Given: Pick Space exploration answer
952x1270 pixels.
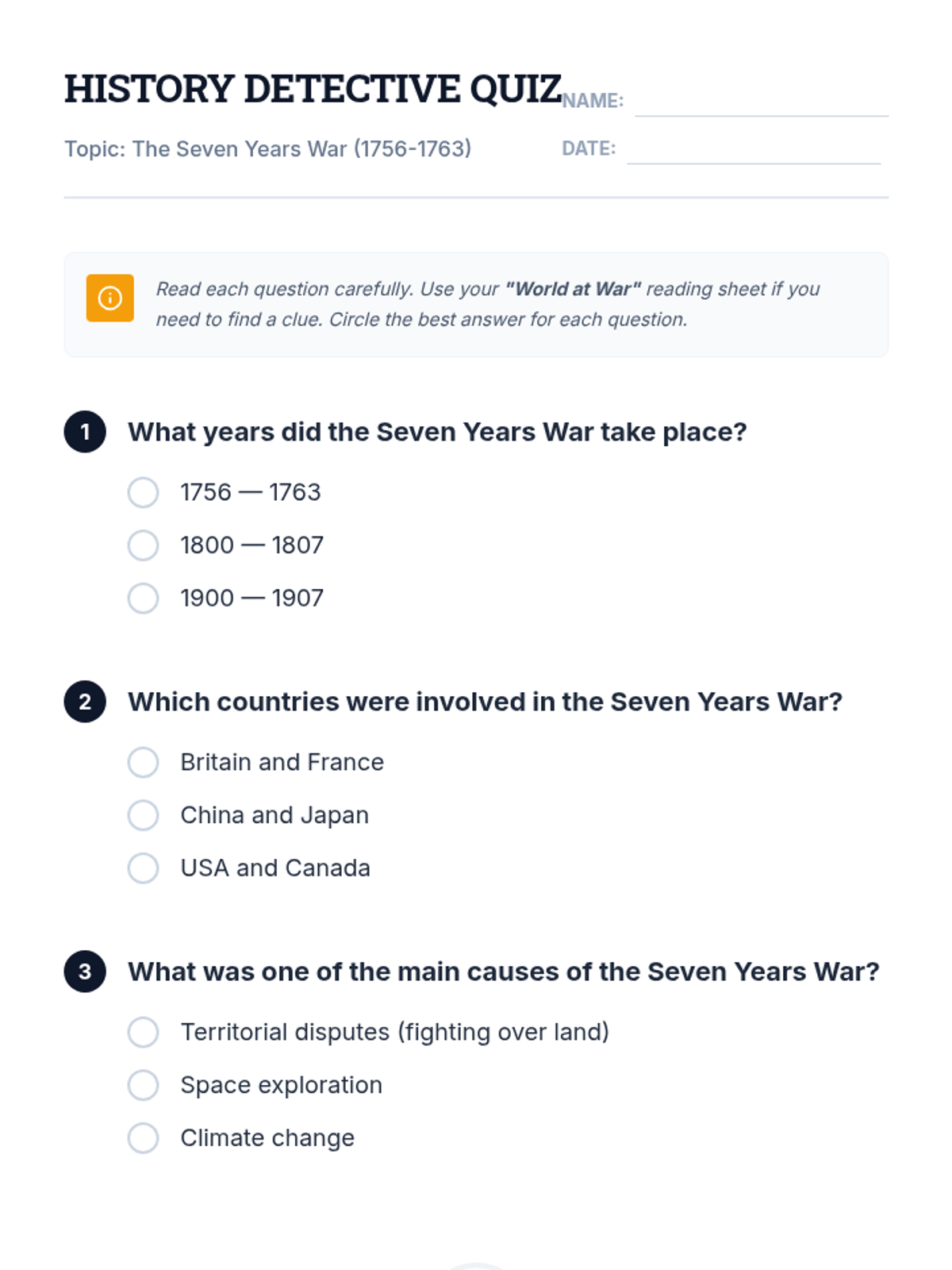Looking at the screenshot, I should pos(144,1085).
